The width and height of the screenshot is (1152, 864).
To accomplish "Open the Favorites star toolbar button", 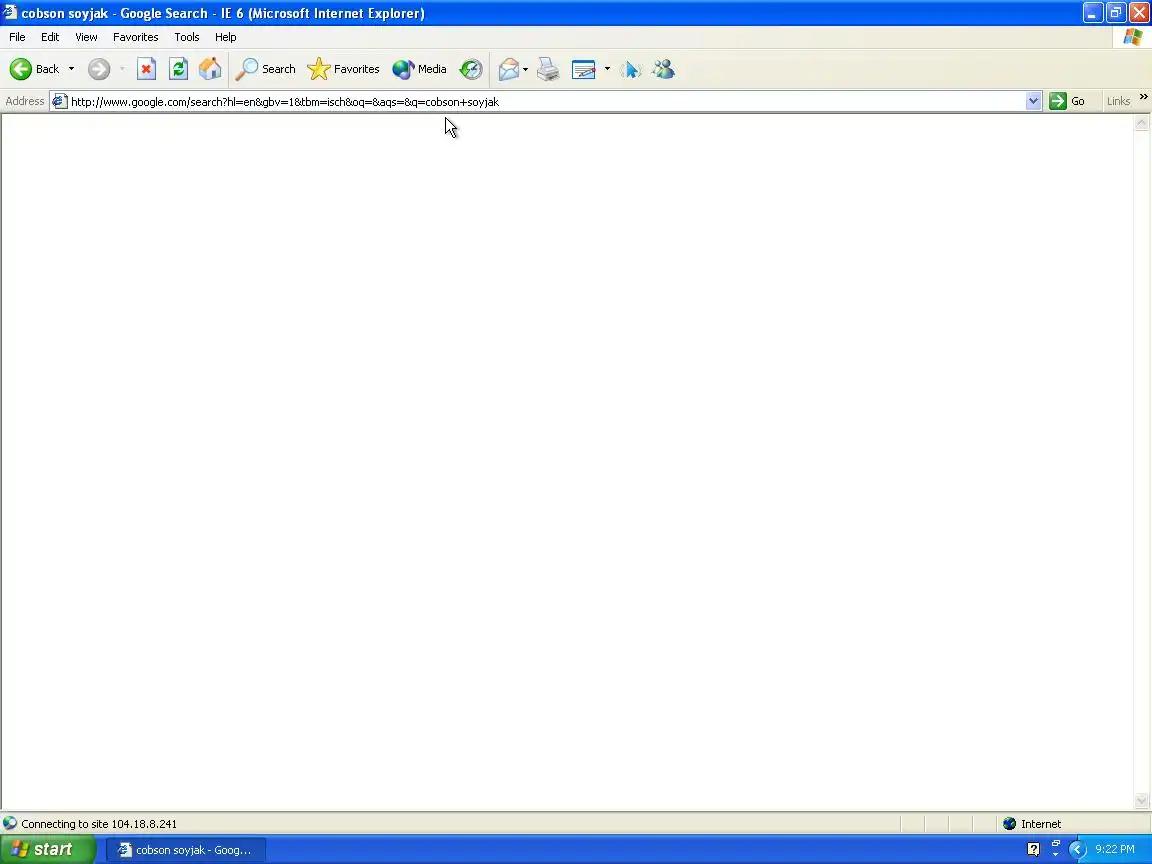I will pos(344,69).
